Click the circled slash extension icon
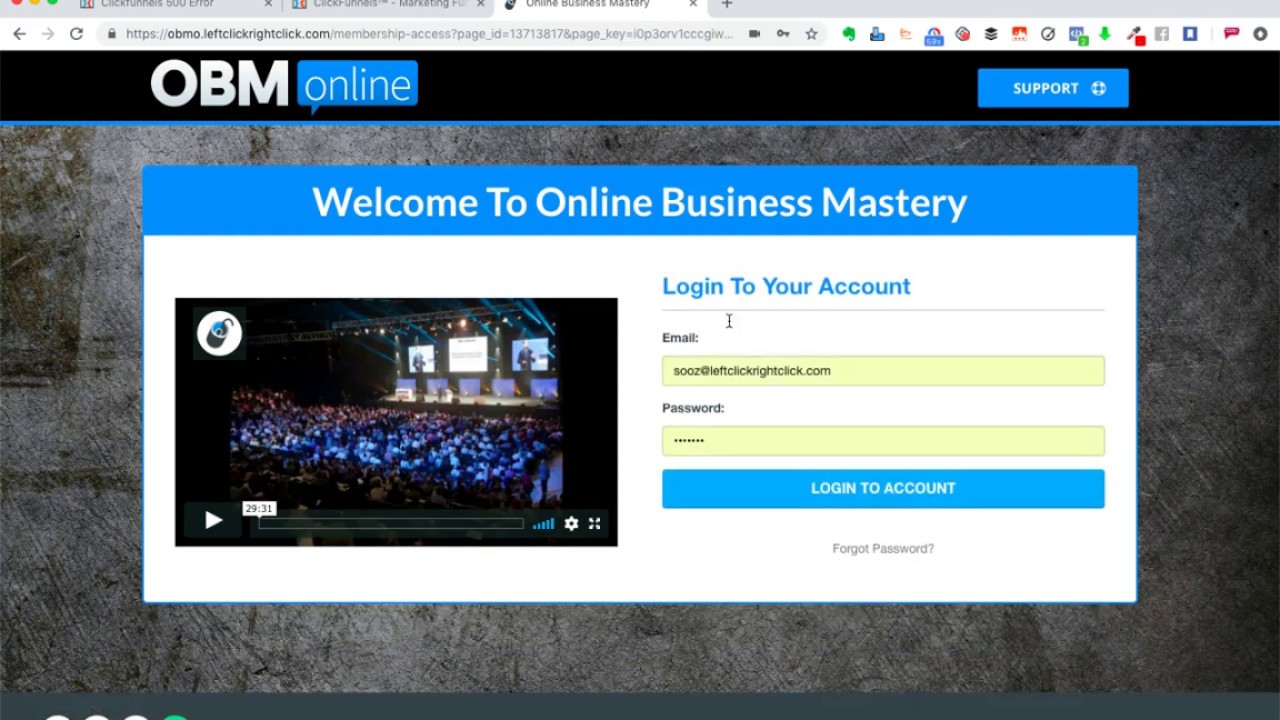The width and height of the screenshot is (1280, 720). [x=1048, y=34]
